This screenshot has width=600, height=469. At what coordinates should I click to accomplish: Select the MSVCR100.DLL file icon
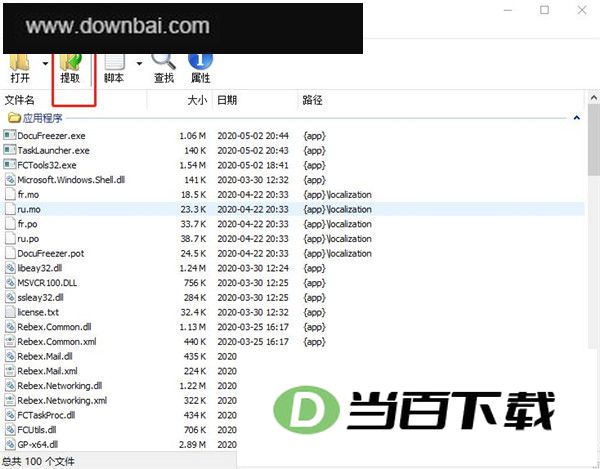[x=10, y=282]
